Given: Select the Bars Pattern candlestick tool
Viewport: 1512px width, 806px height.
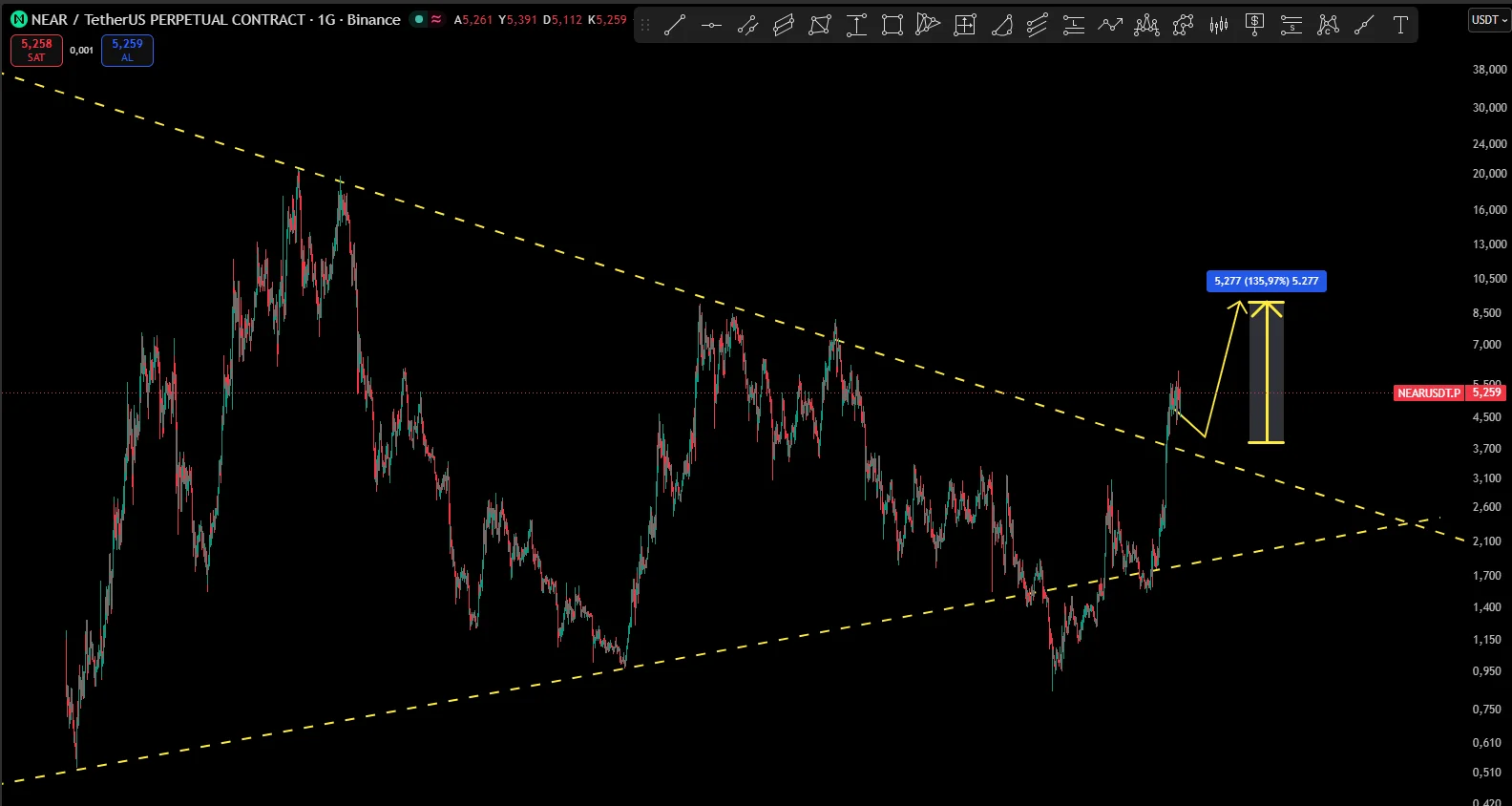Looking at the screenshot, I should [x=1219, y=26].
